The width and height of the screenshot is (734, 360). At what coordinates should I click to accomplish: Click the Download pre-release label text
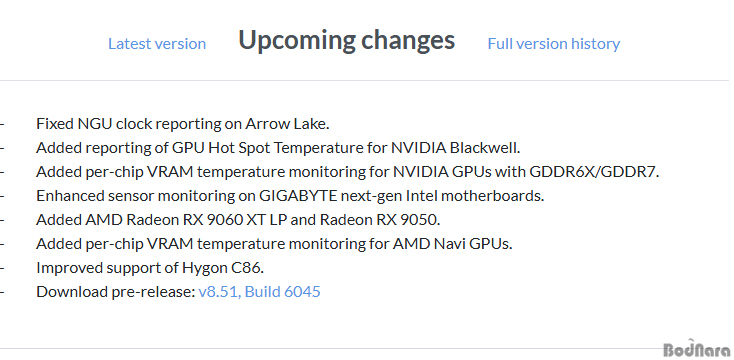coord(116,292)
